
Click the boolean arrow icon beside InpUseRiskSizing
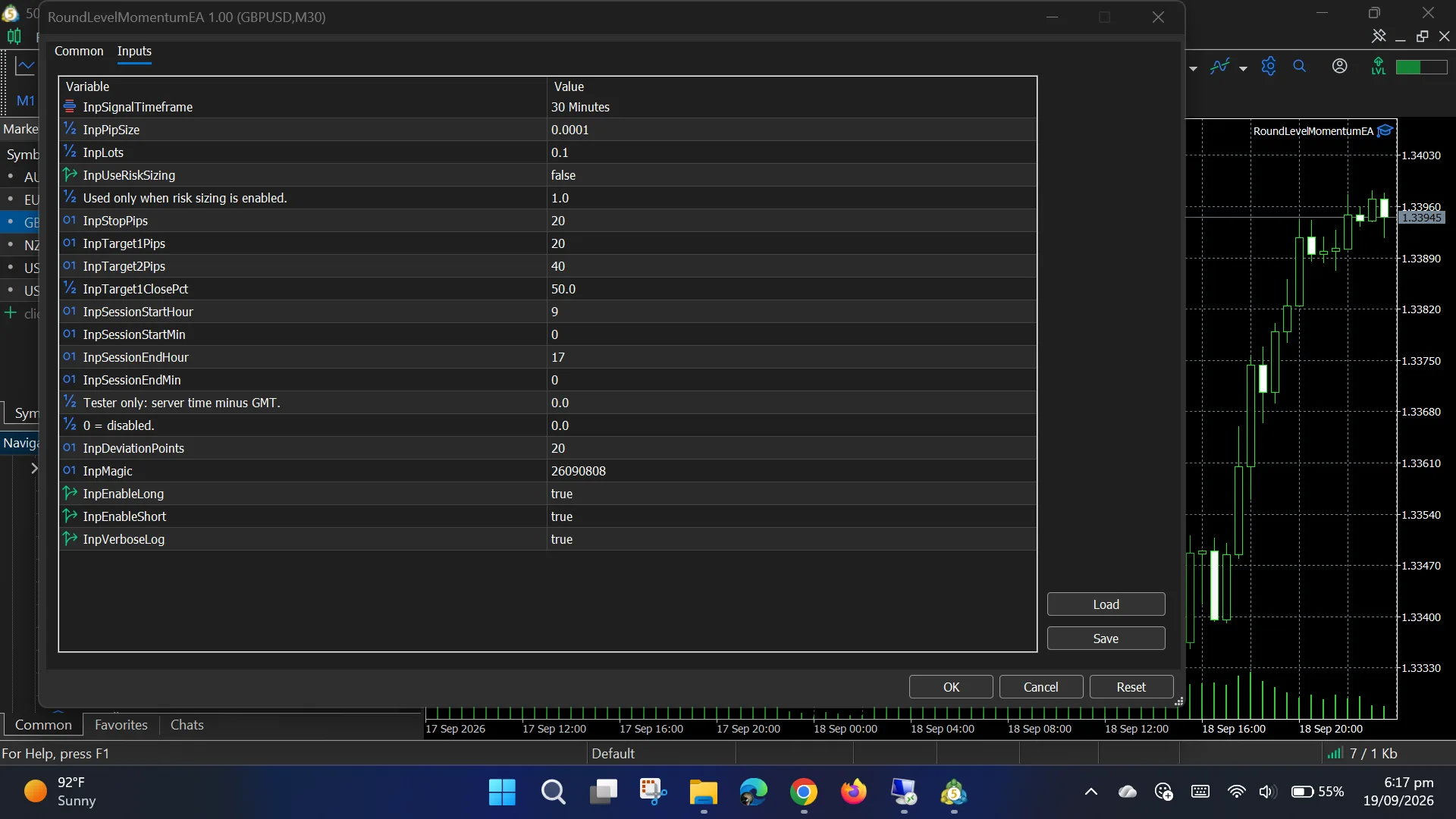(x=70, y=174)
